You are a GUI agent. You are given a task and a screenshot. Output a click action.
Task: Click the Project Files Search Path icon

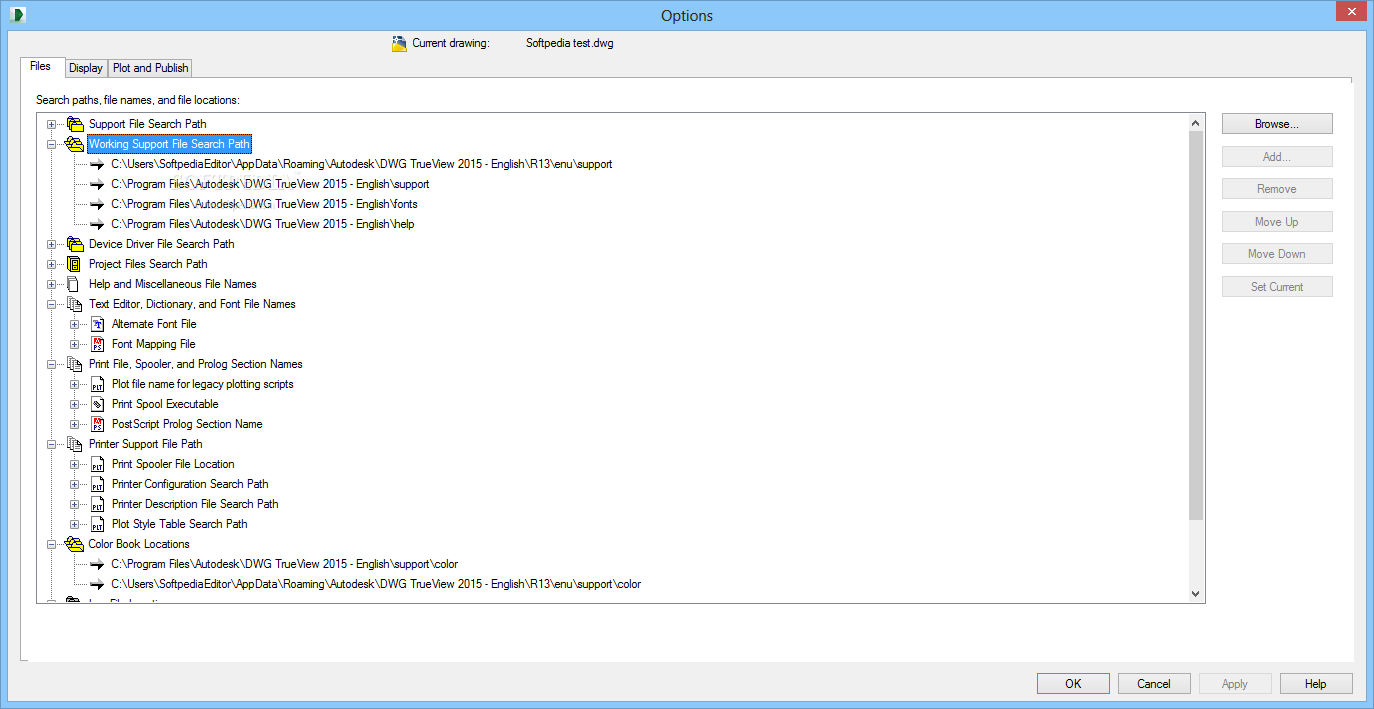73,264
